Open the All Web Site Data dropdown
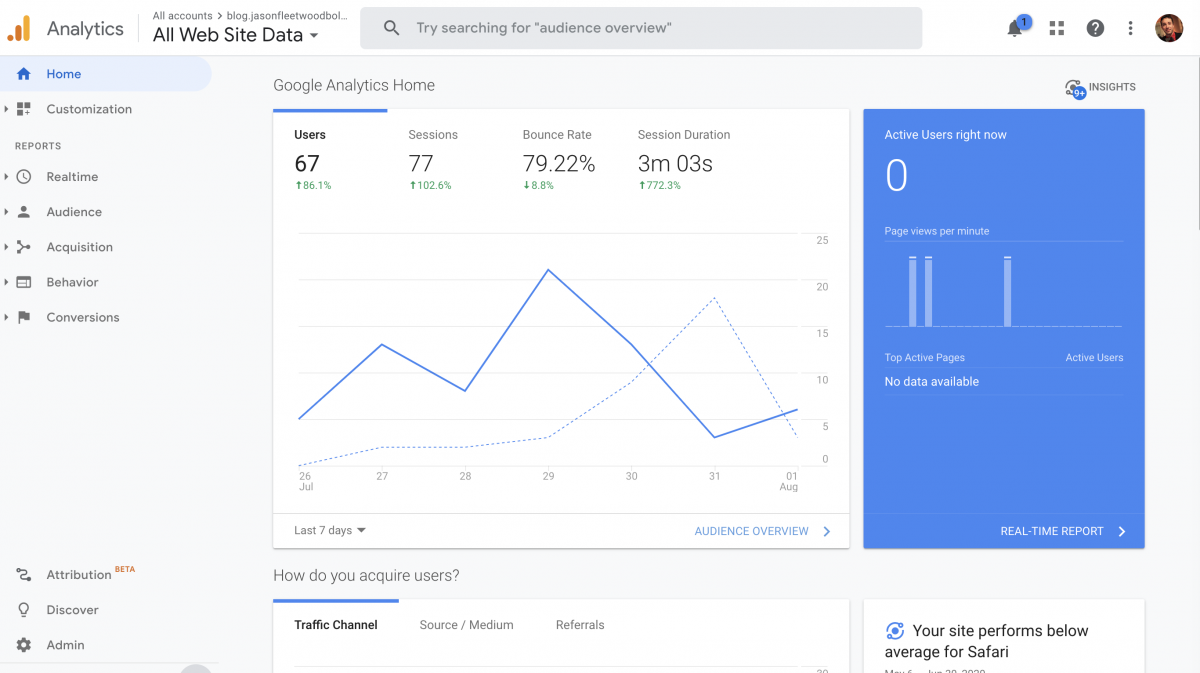Image resolution: width=1200 pixels, height=673 pixels. (x=236, y=35)
